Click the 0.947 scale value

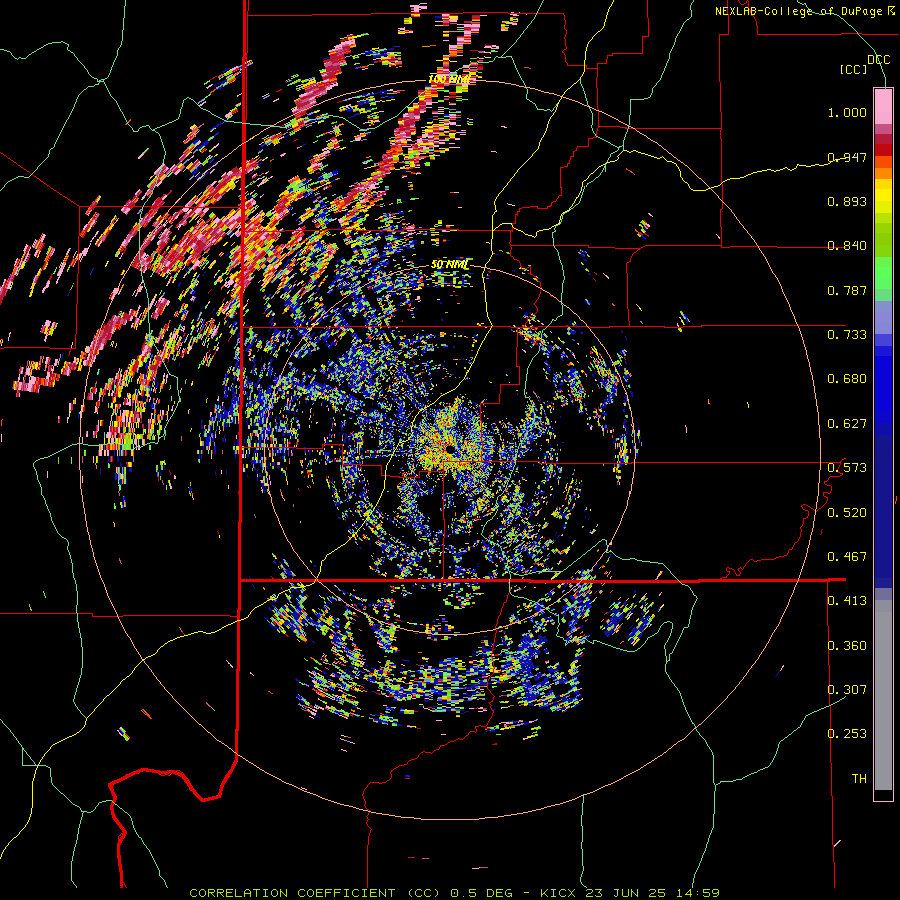pyautogui.click(x=847, y=157)
